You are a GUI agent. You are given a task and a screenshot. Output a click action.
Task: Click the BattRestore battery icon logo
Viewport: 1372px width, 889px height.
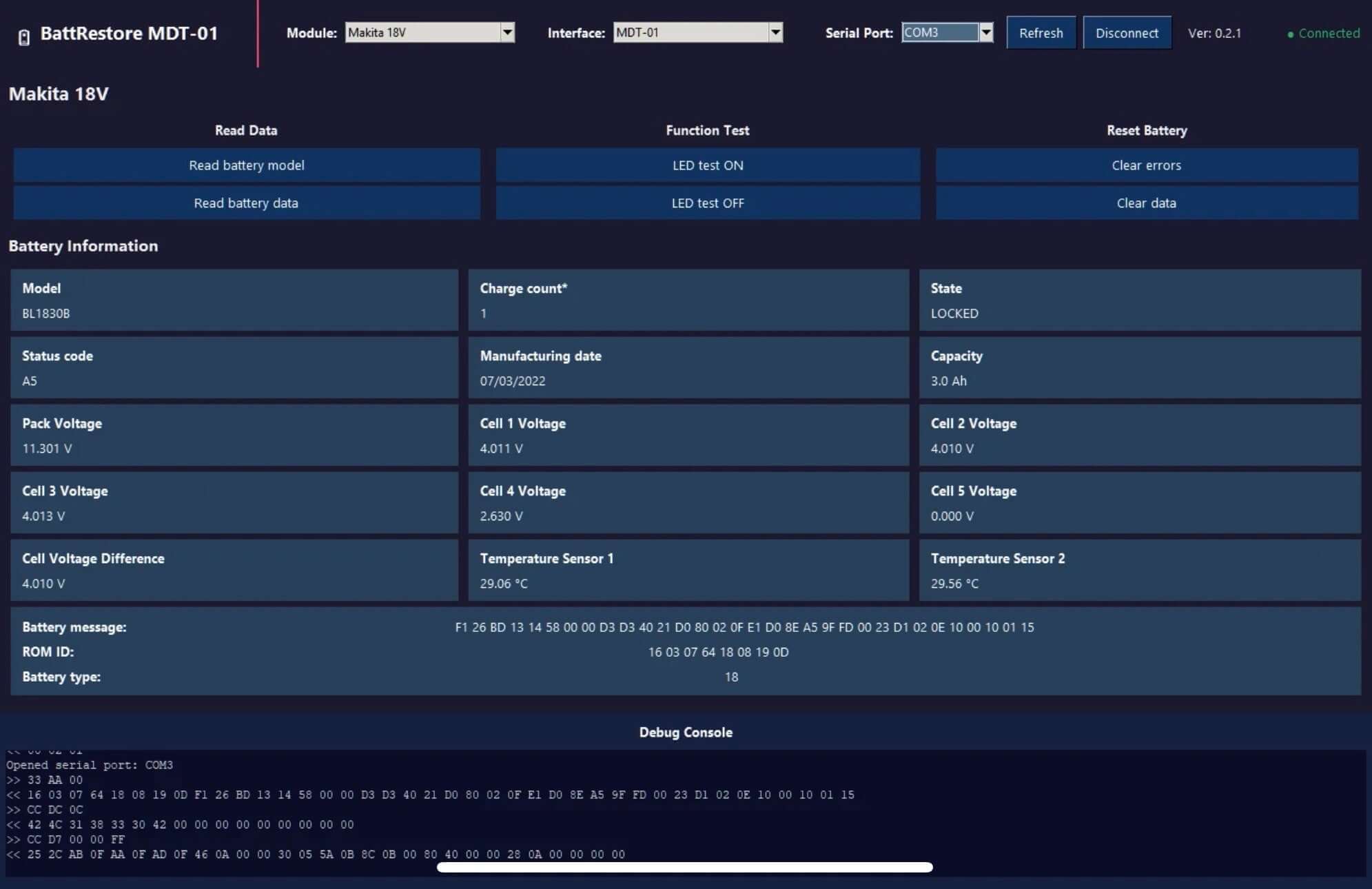(24, 34)
